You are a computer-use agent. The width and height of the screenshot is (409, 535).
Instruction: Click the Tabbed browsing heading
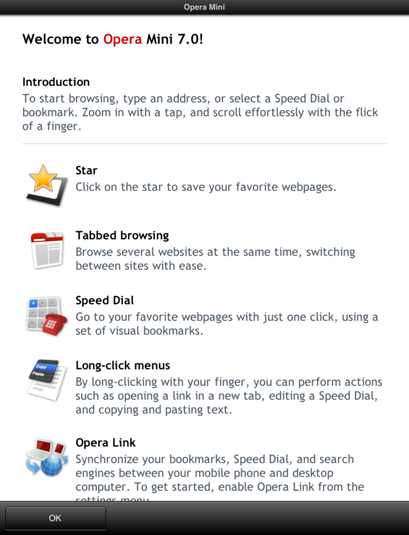click(x=122, y=235)
